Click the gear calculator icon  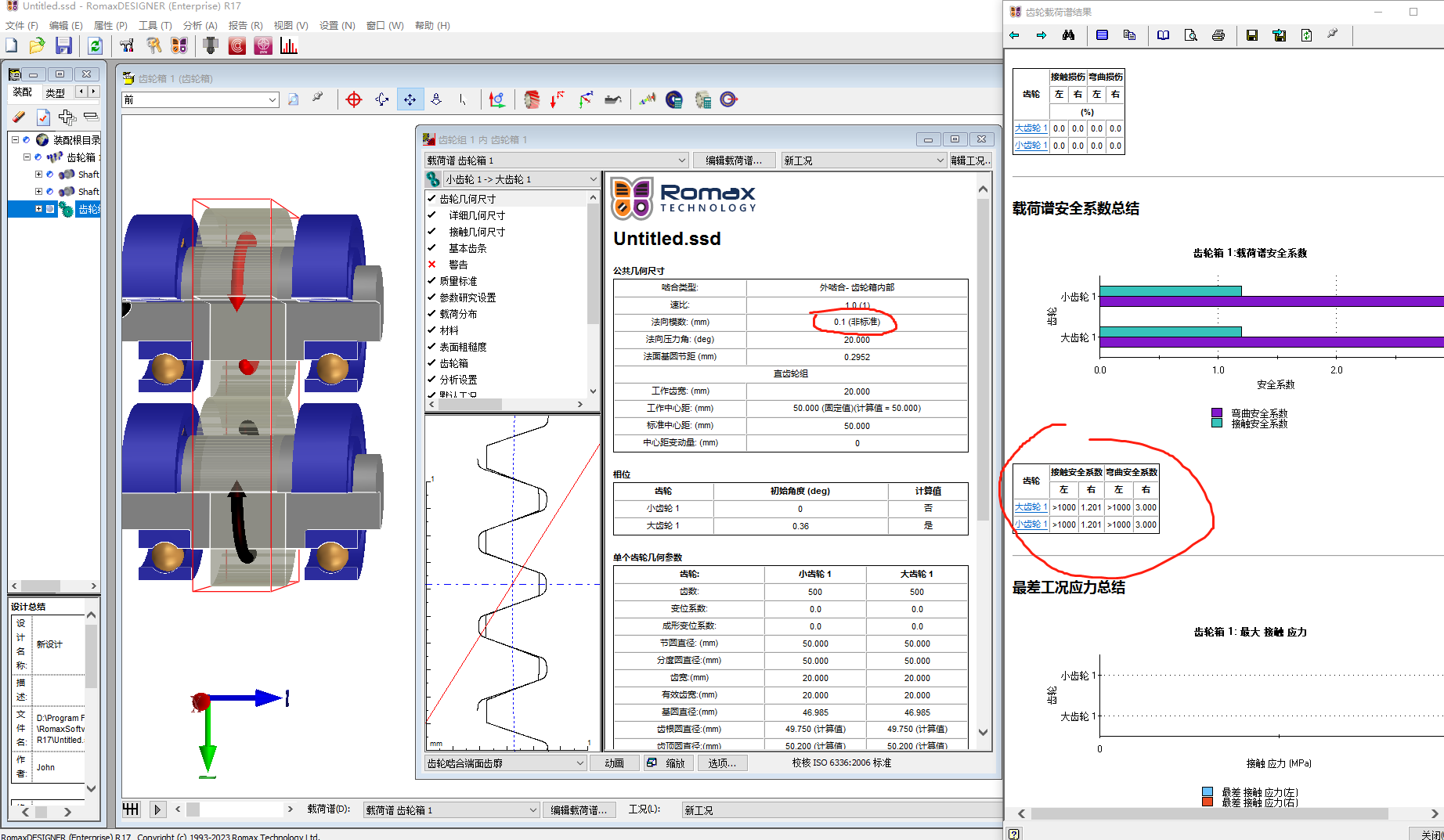[x=702, y=99]
